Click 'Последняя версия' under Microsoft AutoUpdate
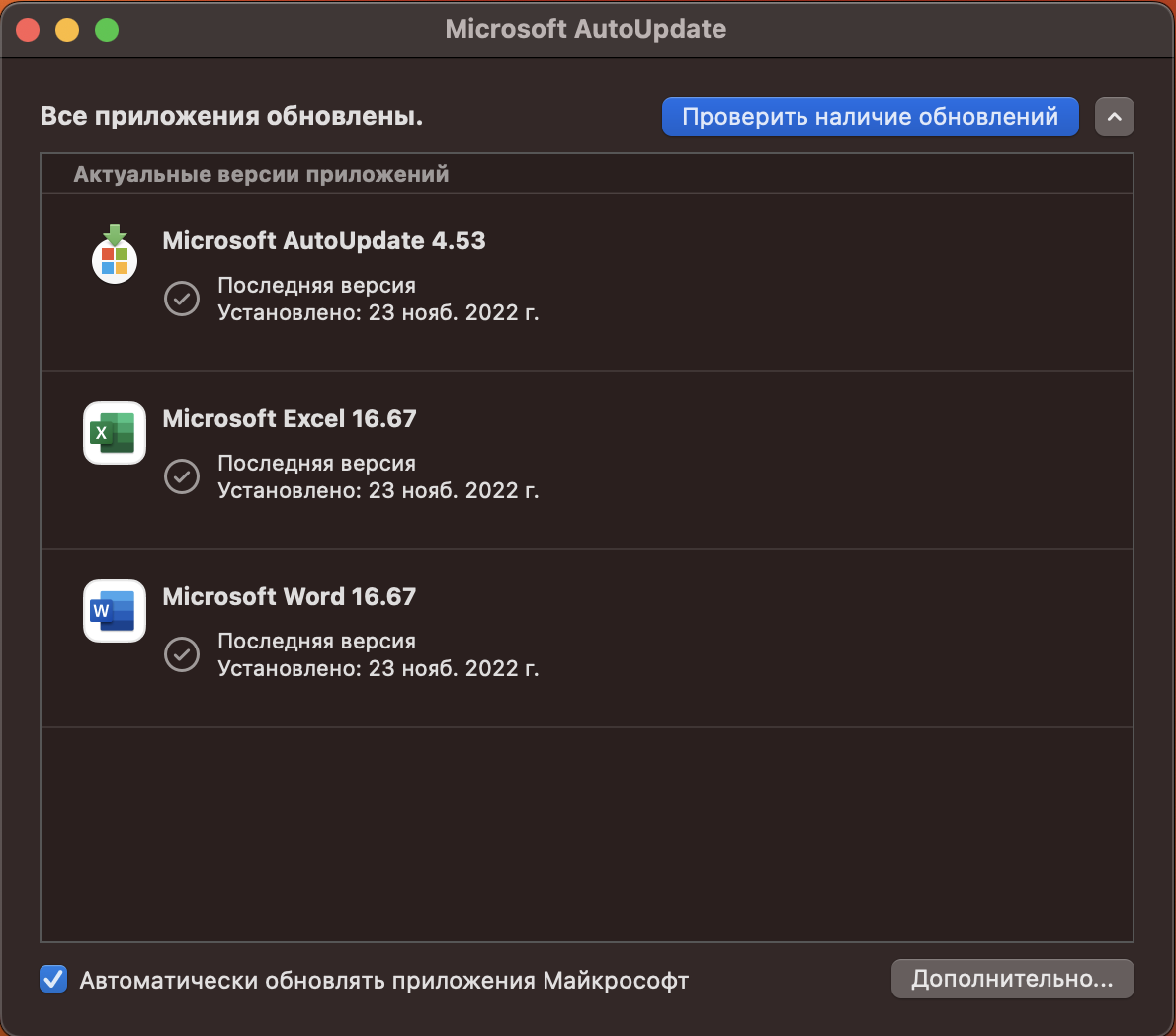 point(316,285)
